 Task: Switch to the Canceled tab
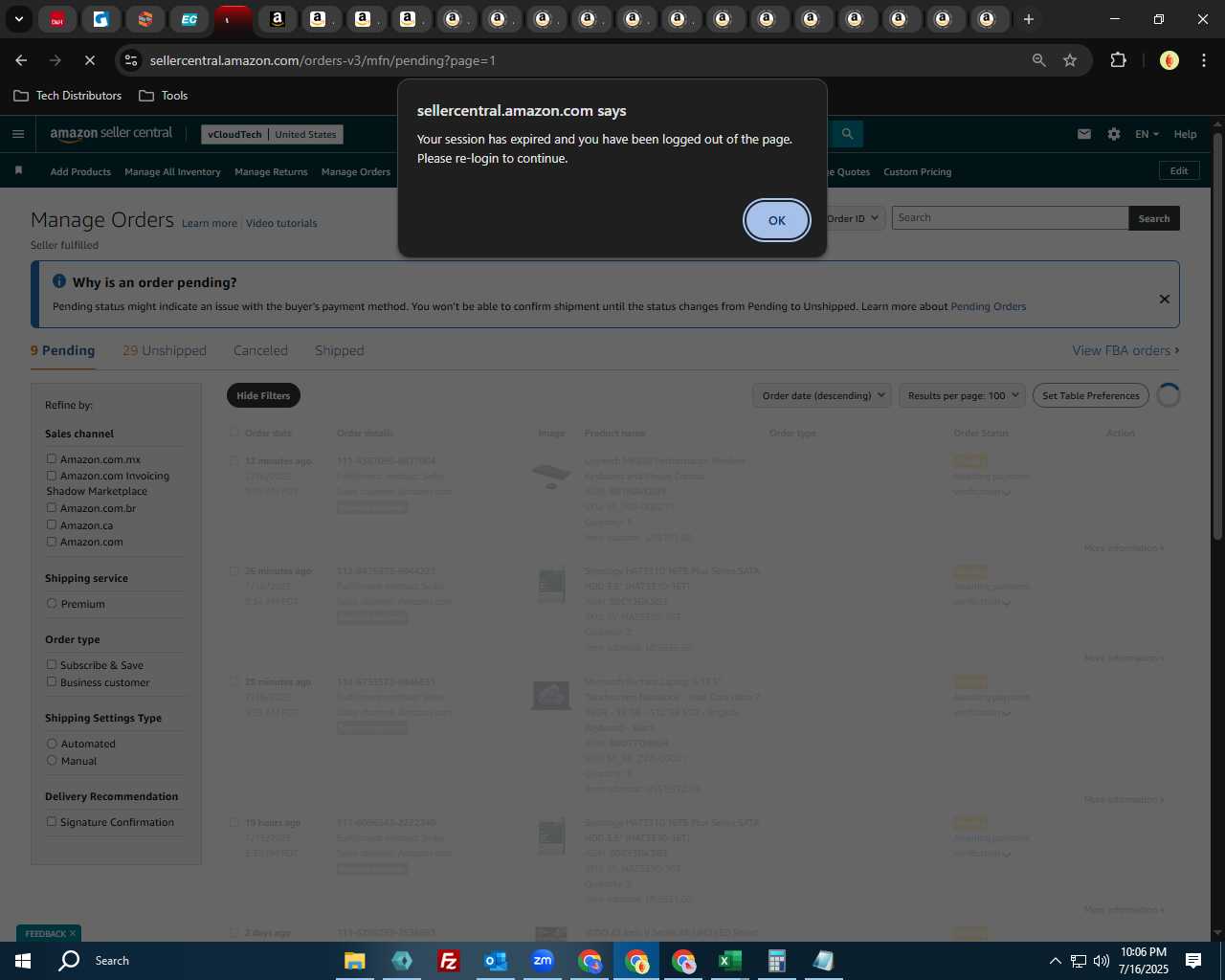point(260,350)
